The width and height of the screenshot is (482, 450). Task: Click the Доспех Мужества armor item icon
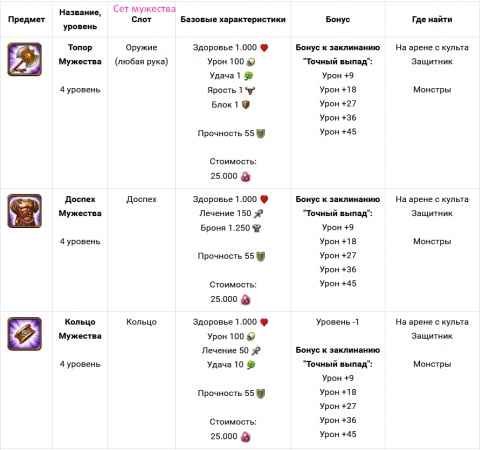pos(25,211)
